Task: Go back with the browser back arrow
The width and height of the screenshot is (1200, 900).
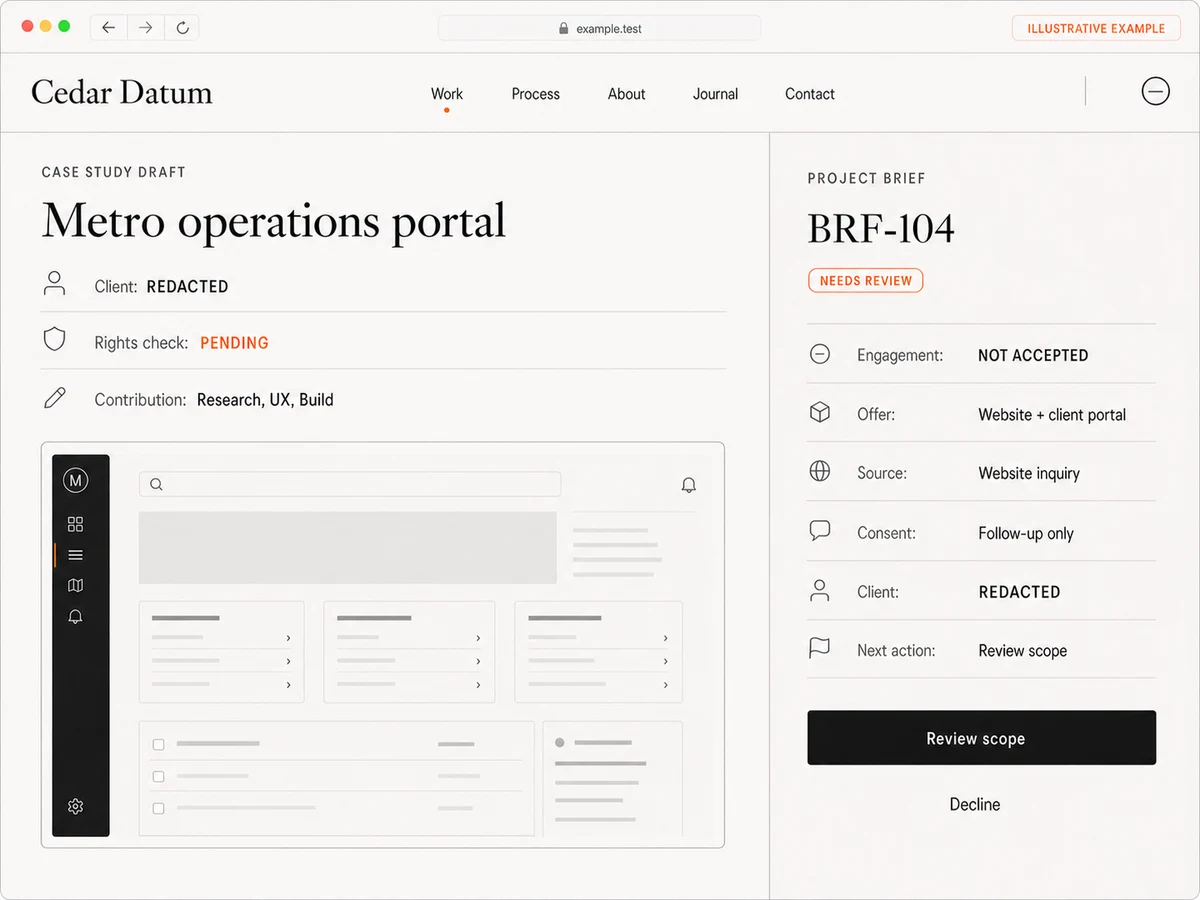Action: click(109, 28)
